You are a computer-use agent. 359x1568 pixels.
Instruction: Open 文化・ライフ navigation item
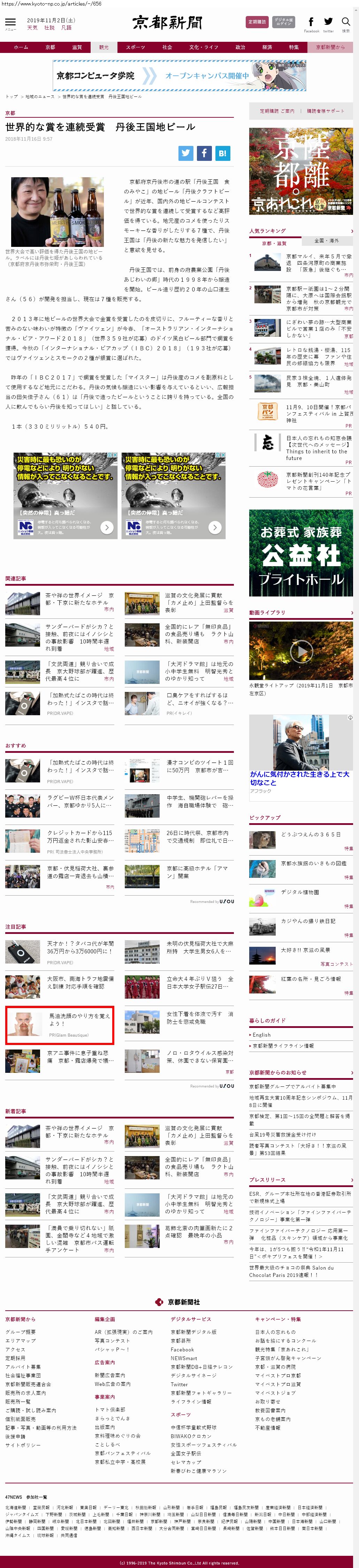(x=204, y=47)
